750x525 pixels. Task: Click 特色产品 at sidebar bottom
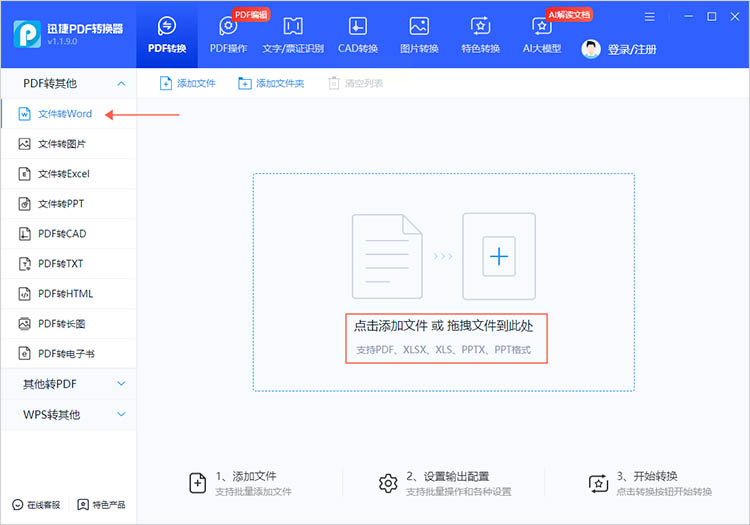(101, 505)
